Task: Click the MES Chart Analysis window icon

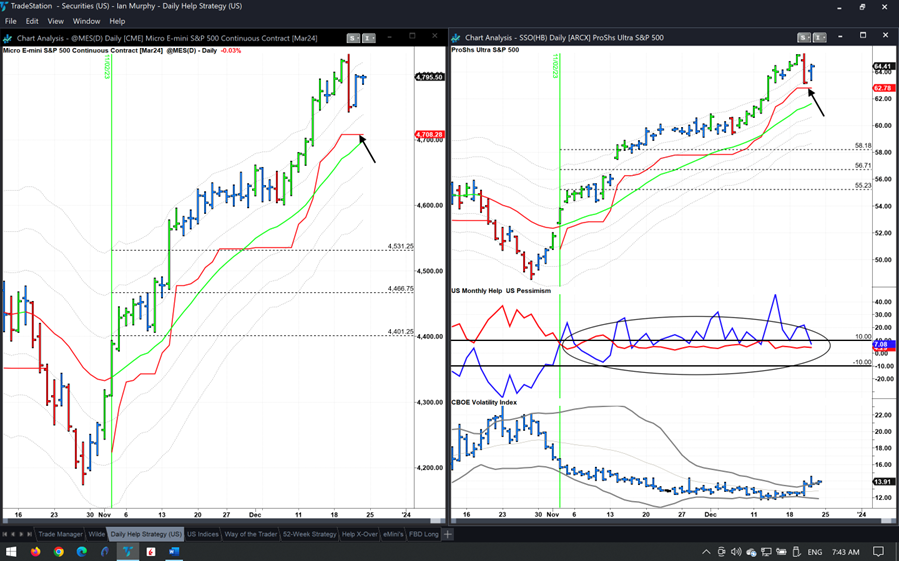Action: click(x=7, y=38)
